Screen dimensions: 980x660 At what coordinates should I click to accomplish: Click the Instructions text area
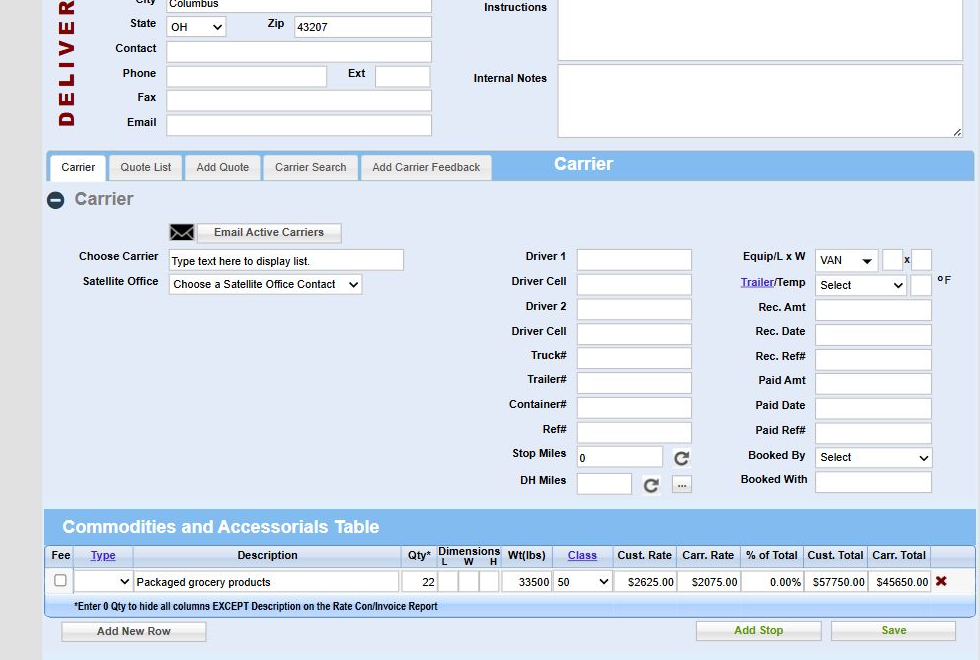coord(760,30)
